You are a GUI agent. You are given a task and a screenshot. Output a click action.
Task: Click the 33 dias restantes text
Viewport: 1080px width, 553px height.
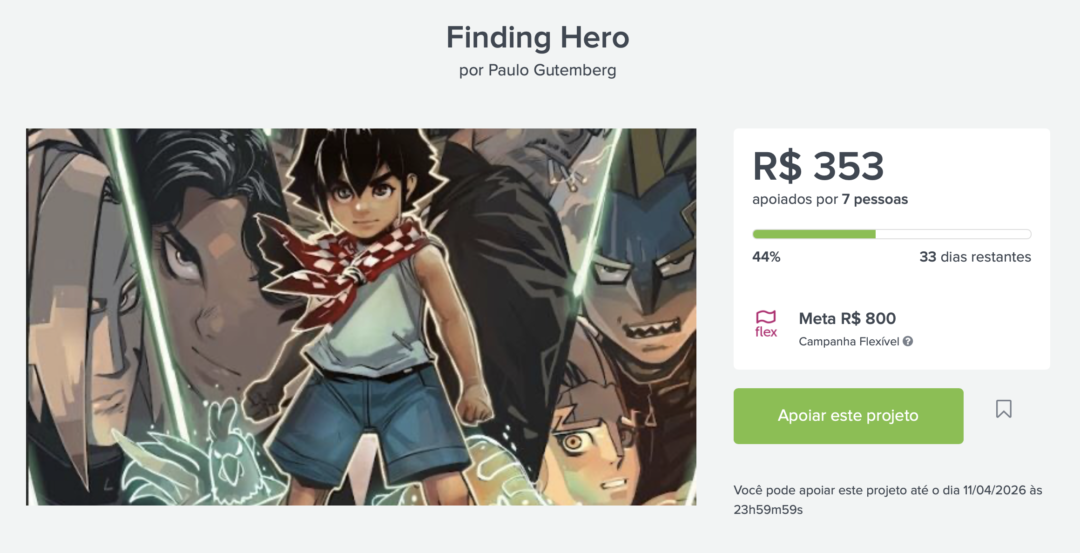coord(975,257)
